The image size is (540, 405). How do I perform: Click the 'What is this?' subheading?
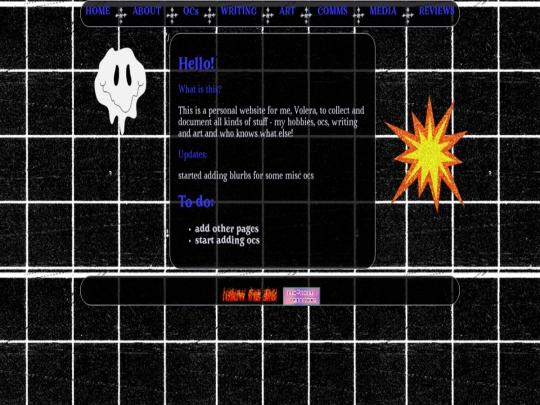coord(200,89)
